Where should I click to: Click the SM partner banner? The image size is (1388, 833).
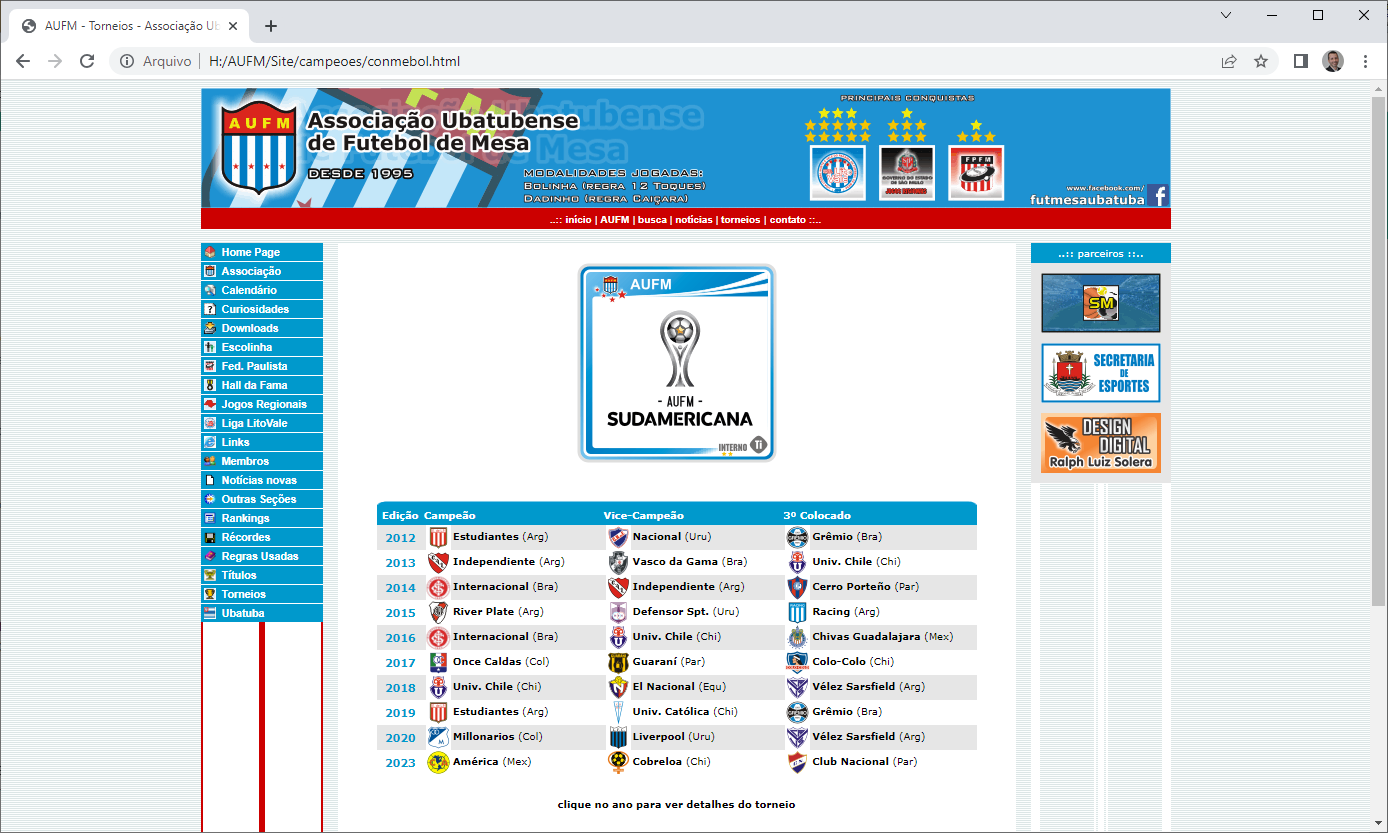pos(1100,303)
